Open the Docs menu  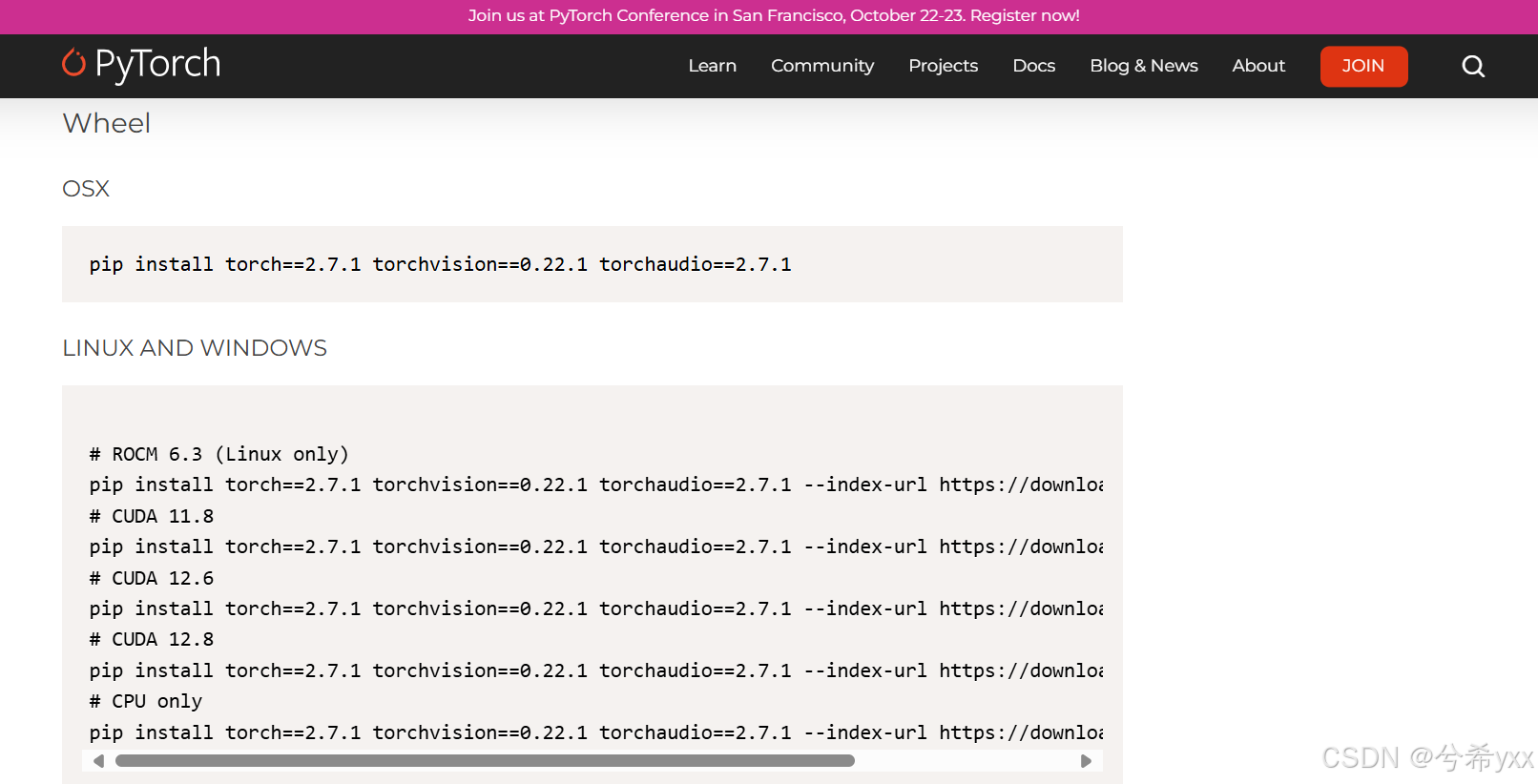tap(1033, 66)
